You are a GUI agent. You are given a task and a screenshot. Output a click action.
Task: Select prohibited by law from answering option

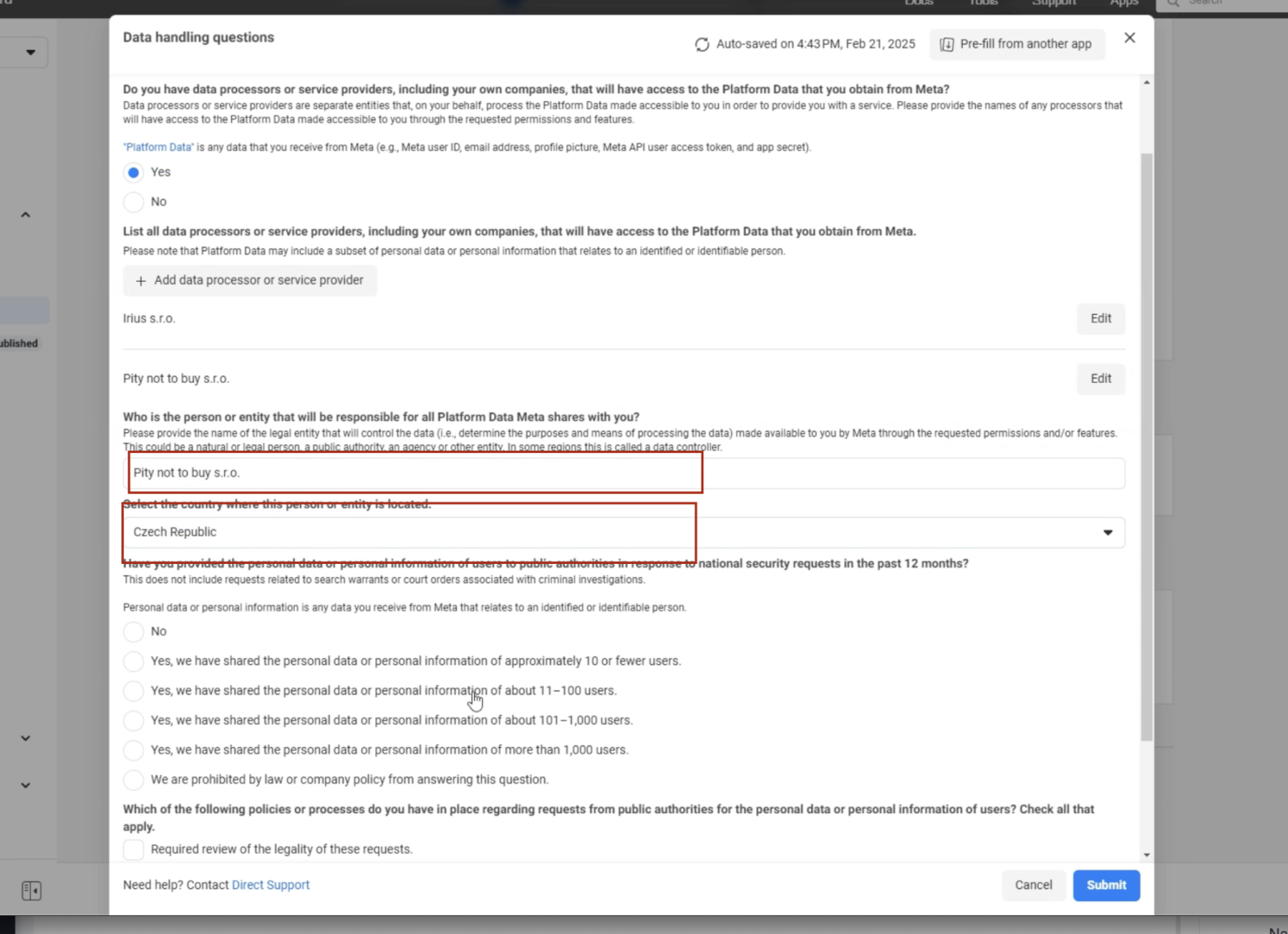[x=133, y=779]
